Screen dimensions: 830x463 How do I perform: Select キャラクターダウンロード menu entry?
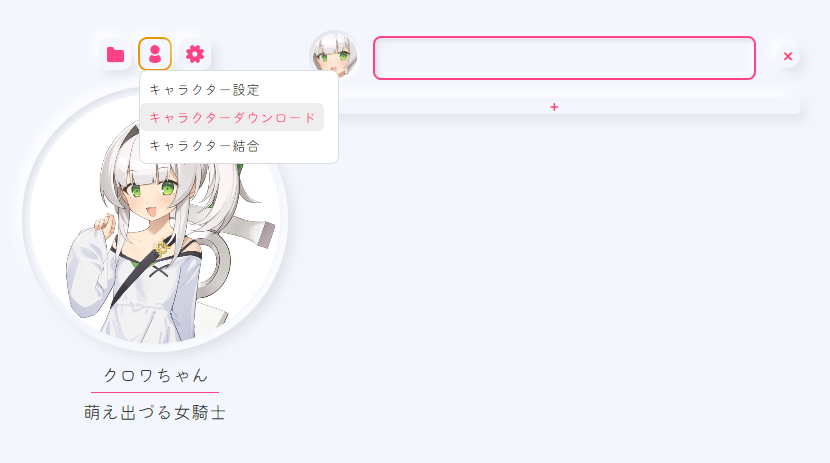click(232, 117)
